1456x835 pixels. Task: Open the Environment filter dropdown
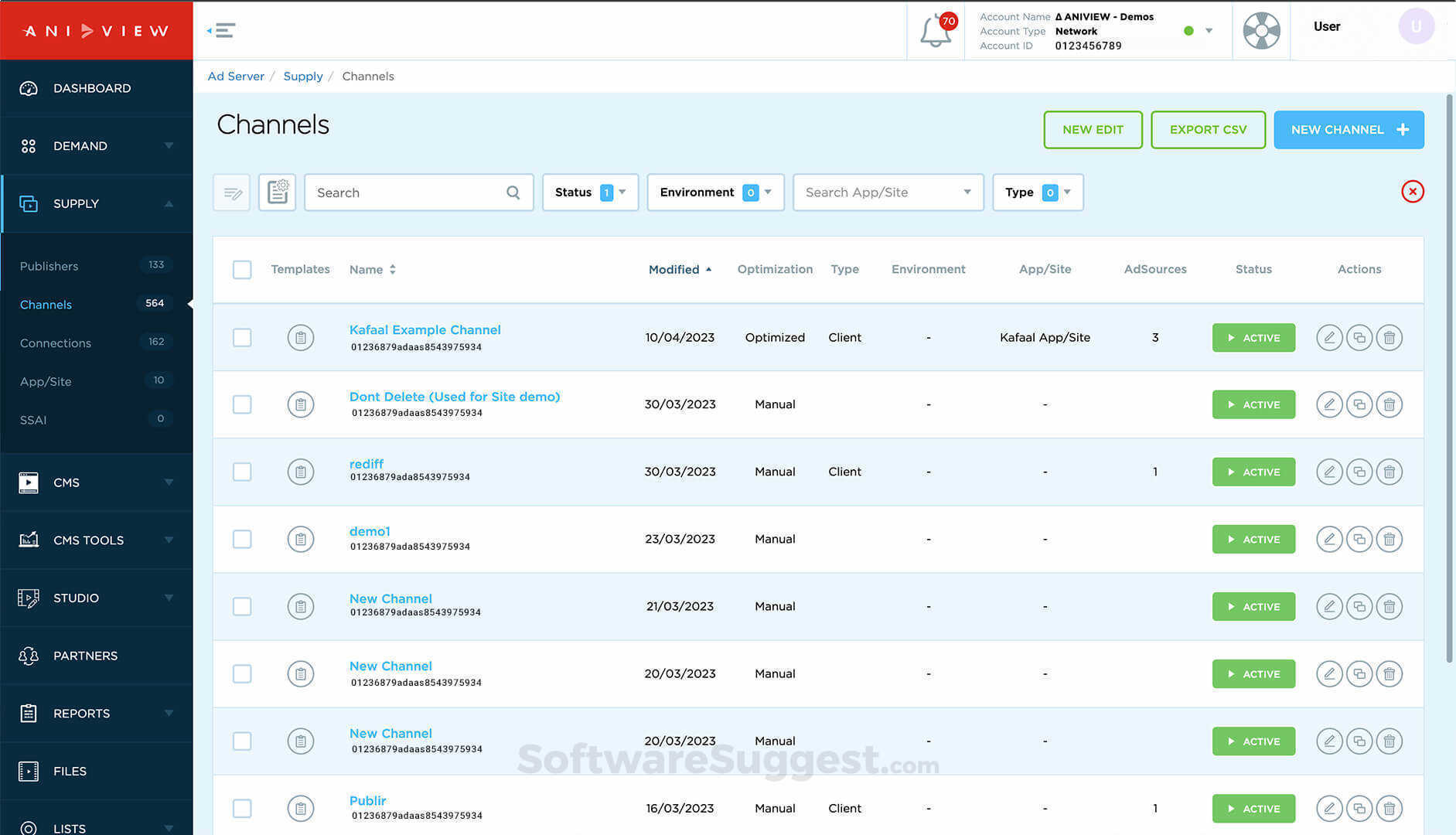pyautogui.click(x=714, y=193)
